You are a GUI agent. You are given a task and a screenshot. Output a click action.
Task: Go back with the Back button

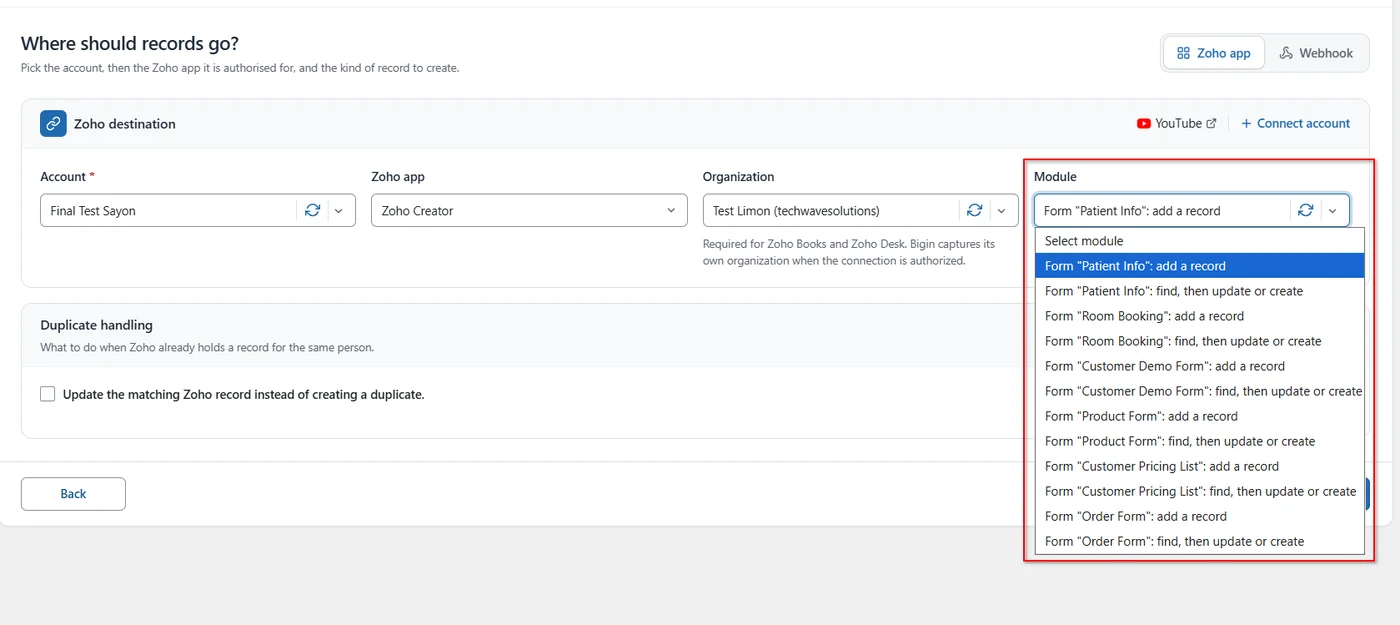[x=73, y=494]
